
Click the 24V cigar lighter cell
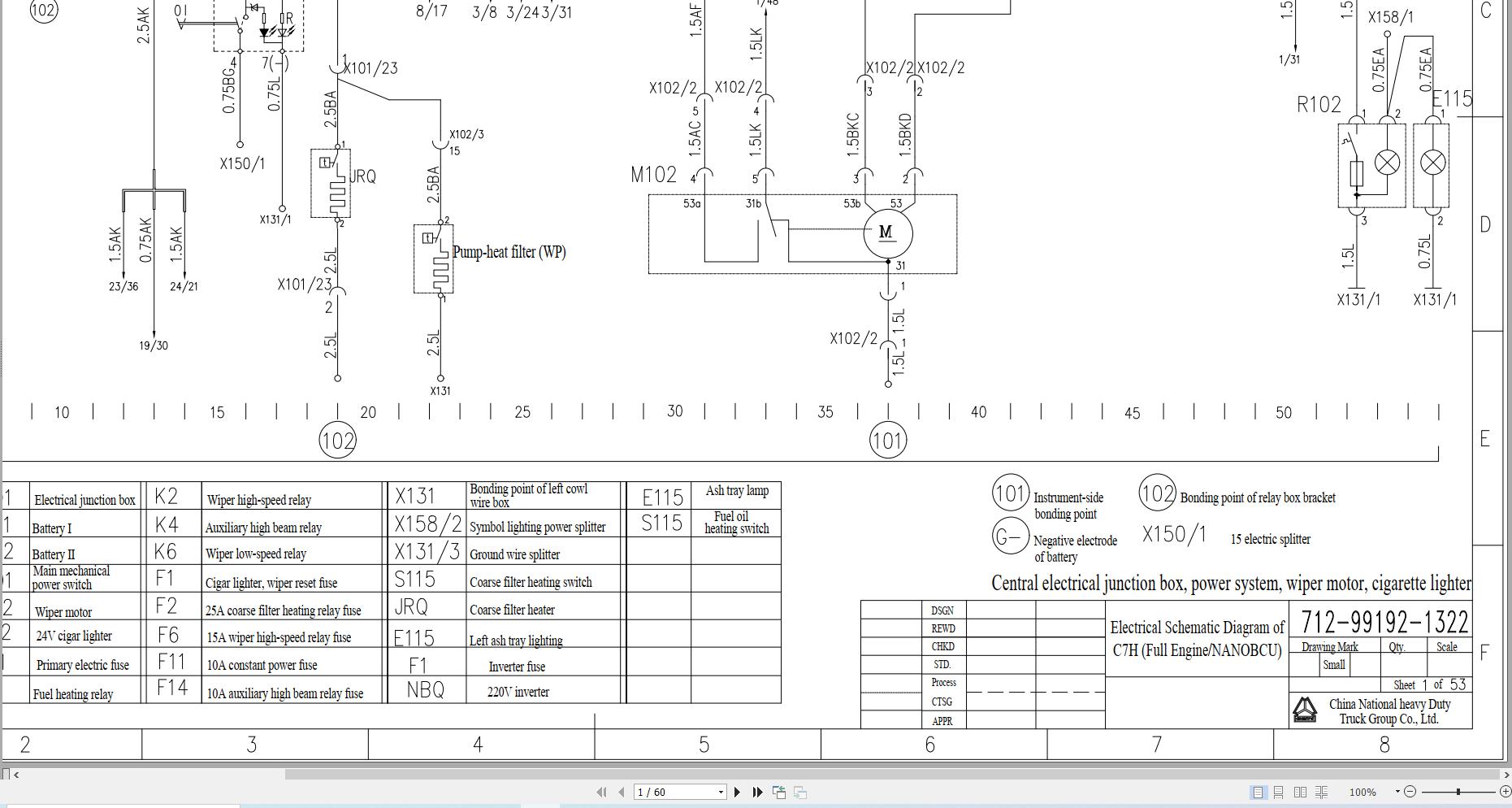click(x=85, y=633)
